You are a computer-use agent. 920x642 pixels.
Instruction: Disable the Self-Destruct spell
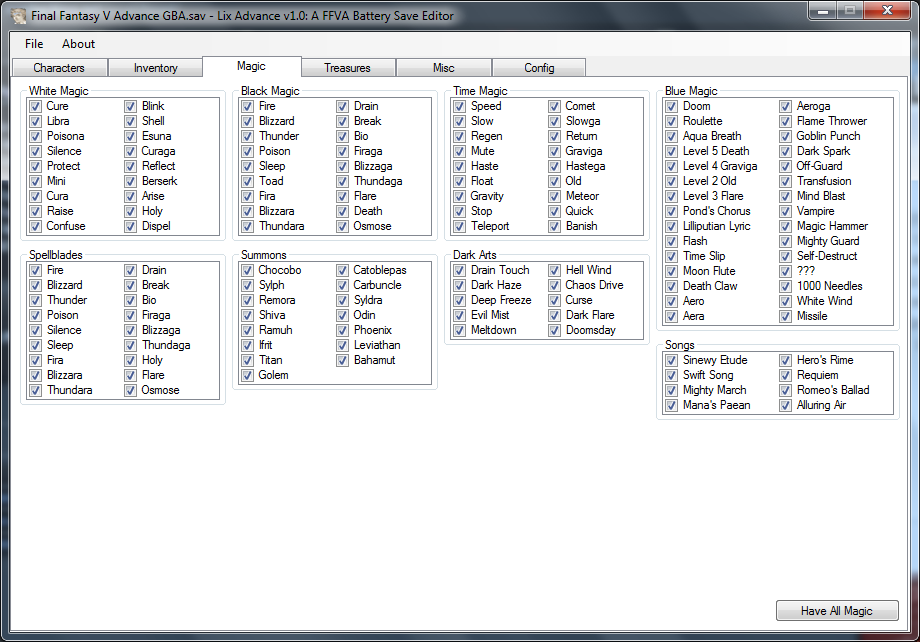click(x=785, y=256)
